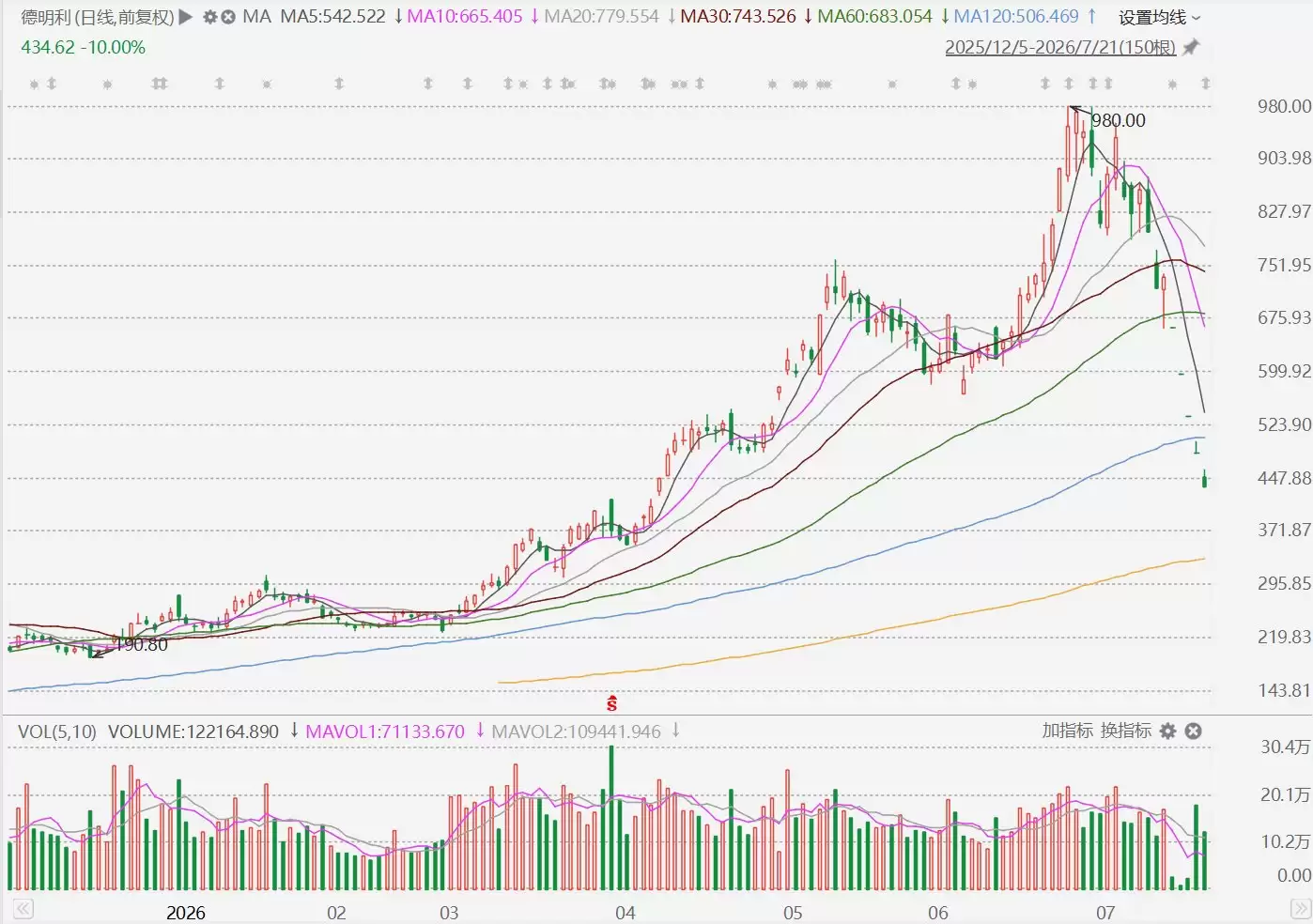Open the volume panel gear settings icon
Screen dimensions: 1313x924
point(1168,731)
